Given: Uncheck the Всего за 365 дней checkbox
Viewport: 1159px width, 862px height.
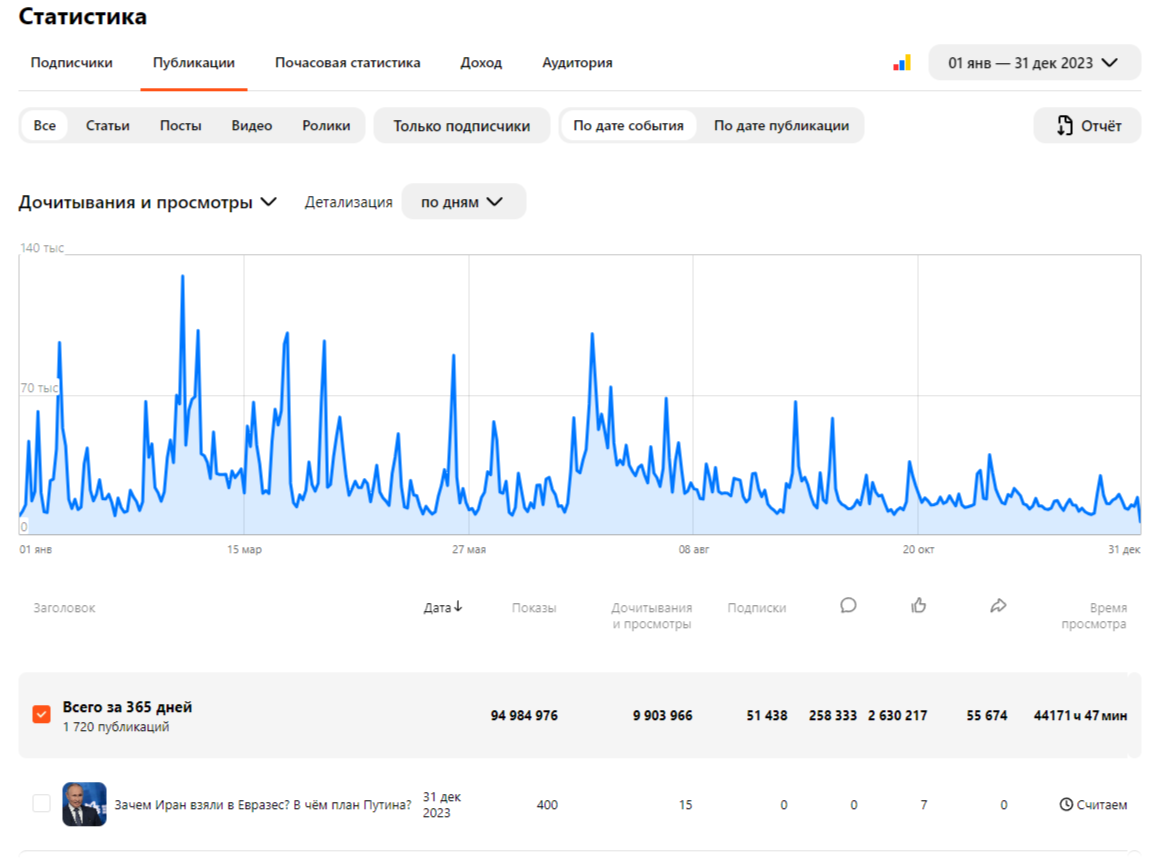Looking at the screenshot, I should (41, 715).
